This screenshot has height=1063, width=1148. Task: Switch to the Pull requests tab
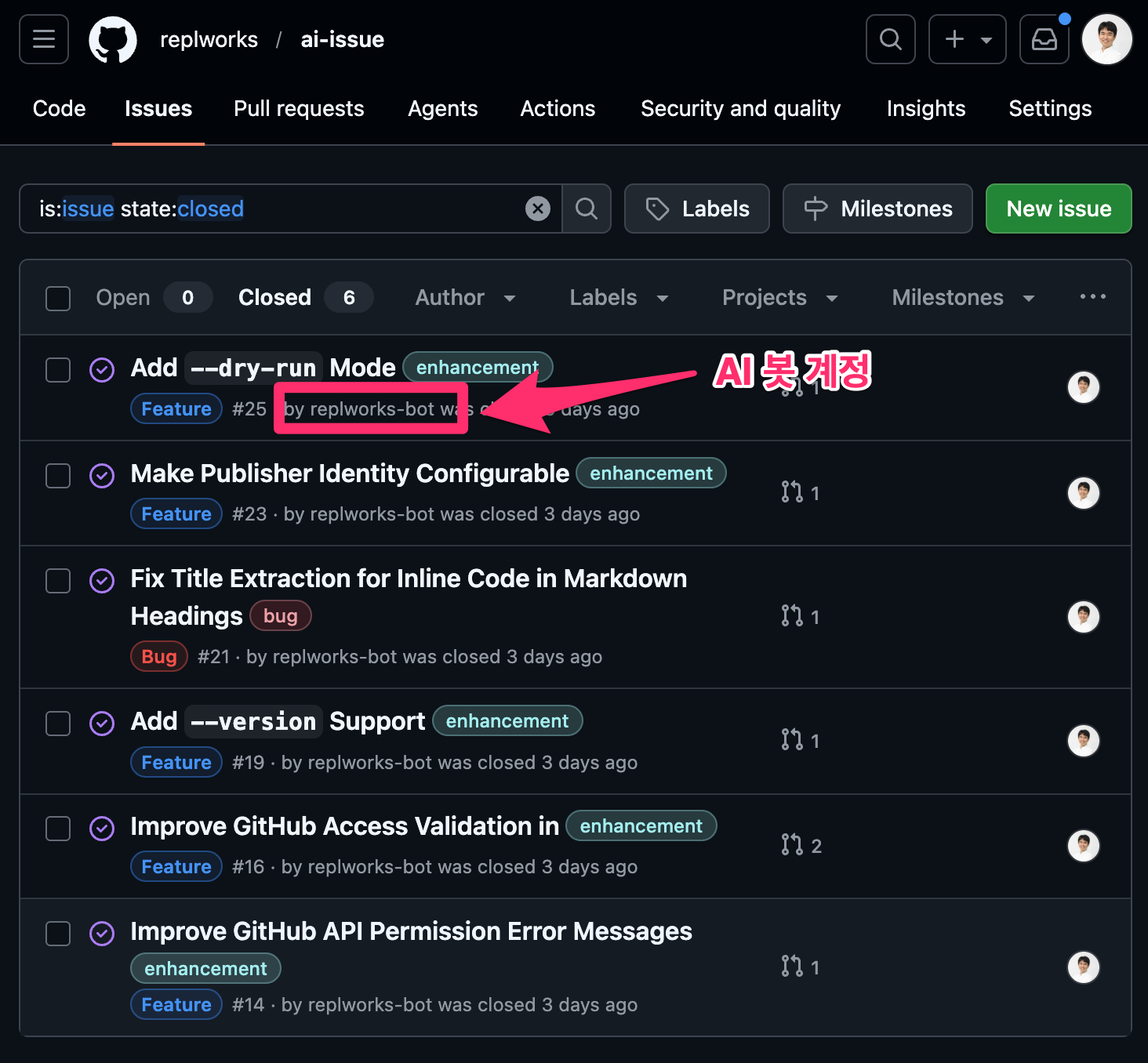tap(299, 108)
